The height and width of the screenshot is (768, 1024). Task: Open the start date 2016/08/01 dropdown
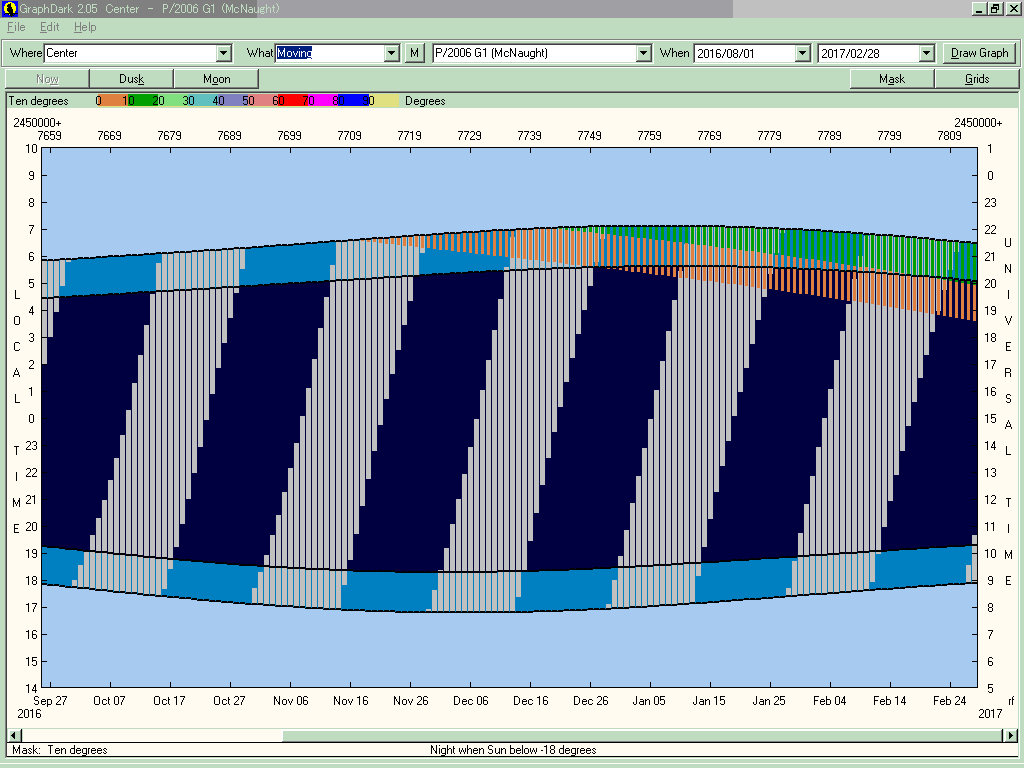[802, 53]
